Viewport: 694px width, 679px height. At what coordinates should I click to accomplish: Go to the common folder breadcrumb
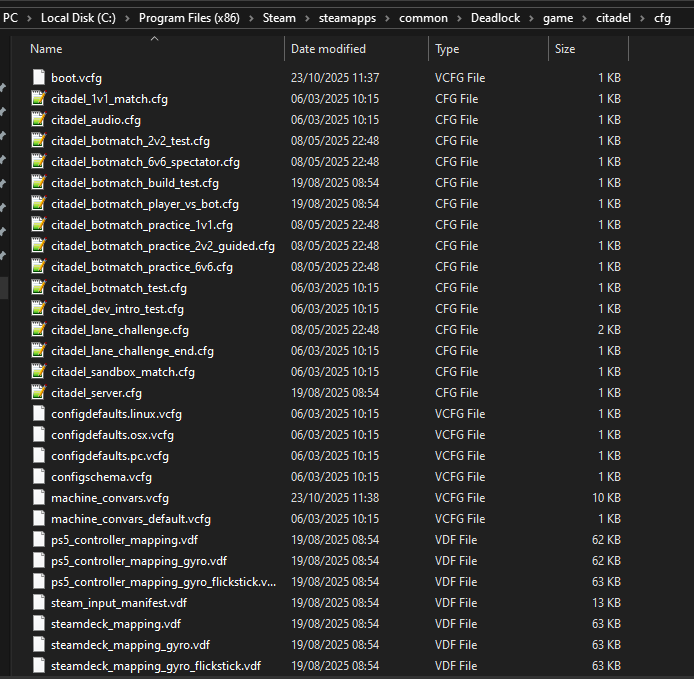pos(423,18)
